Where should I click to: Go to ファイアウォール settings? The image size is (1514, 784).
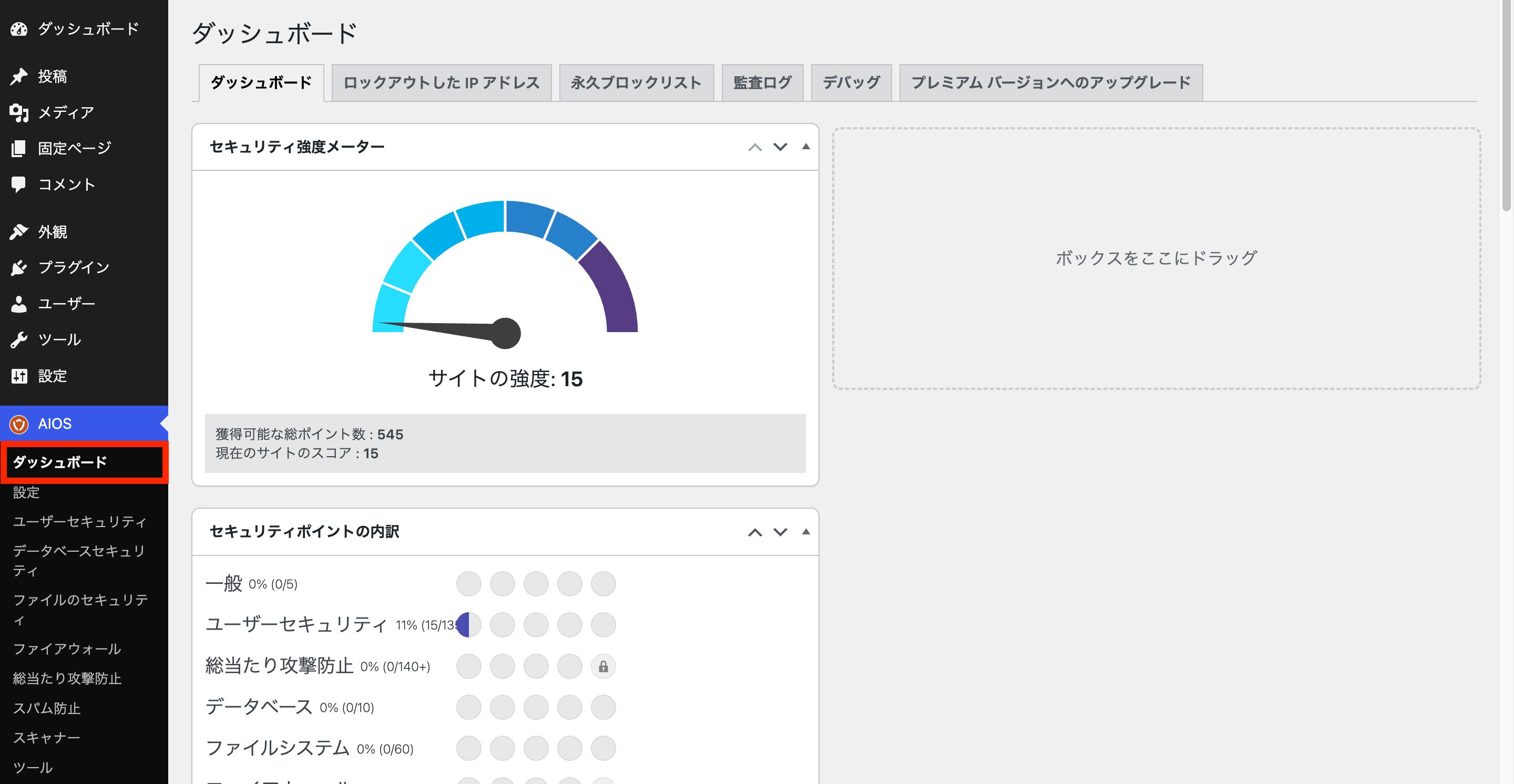pos(67,649)
